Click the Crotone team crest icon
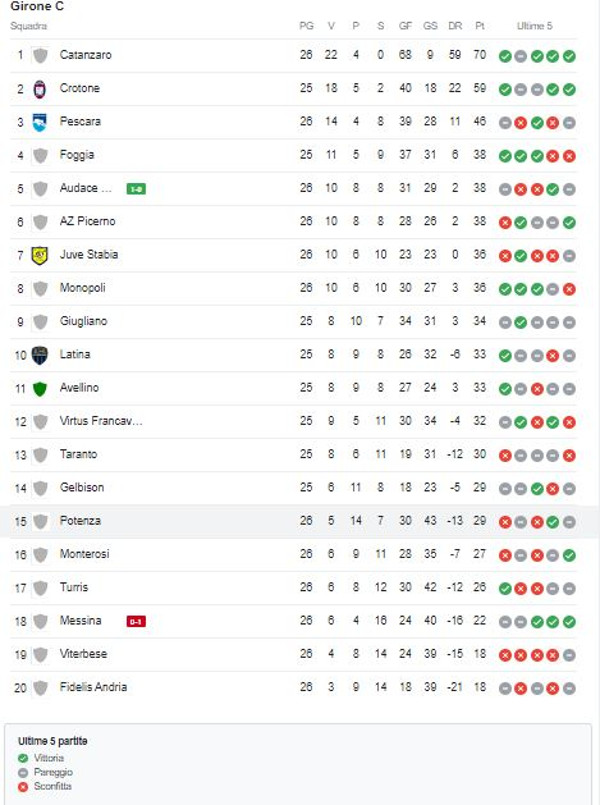This screenshot has width=600, height=805. (x=40, y=88)
